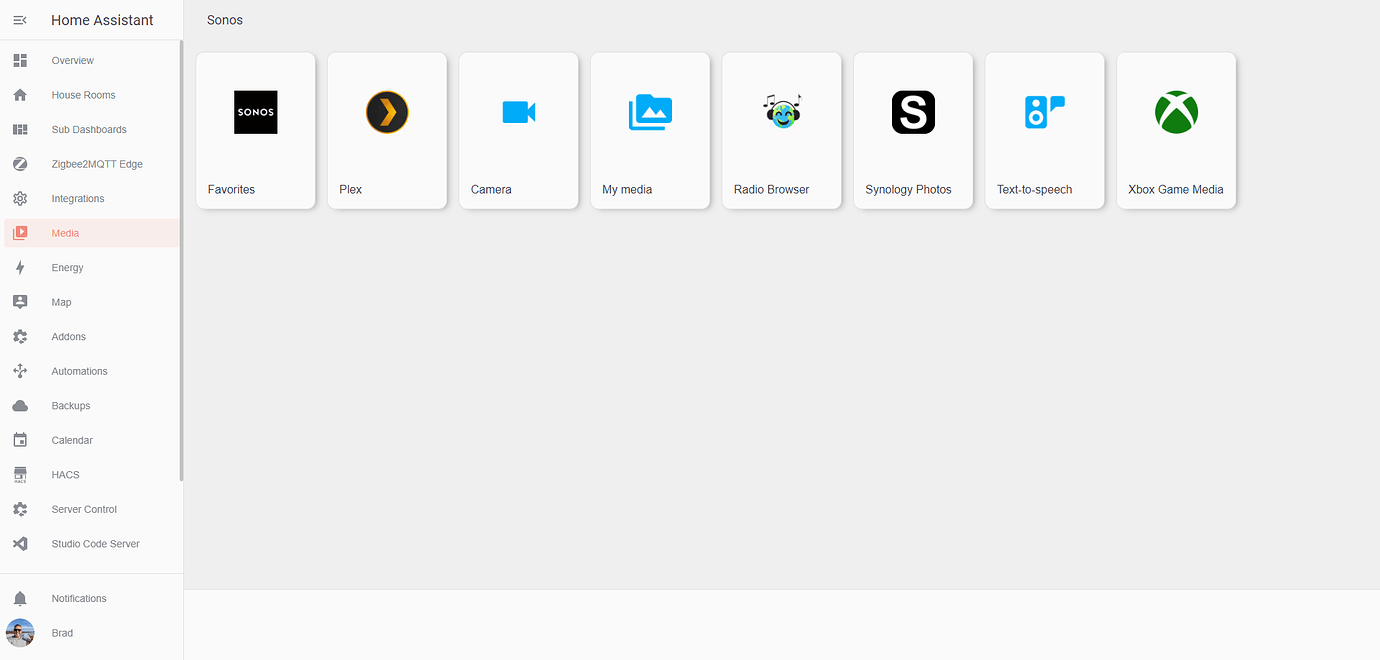
Task: Open the Overview dashboard
Action: 20,60
